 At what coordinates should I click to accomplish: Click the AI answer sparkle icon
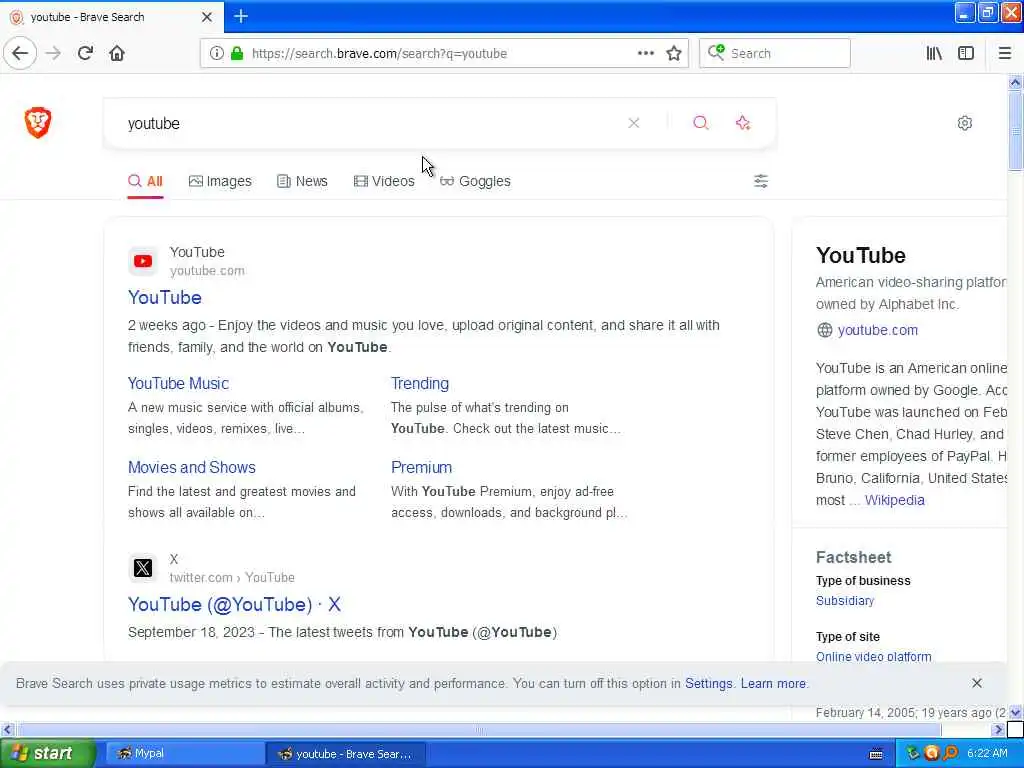(x=743, y=123)
